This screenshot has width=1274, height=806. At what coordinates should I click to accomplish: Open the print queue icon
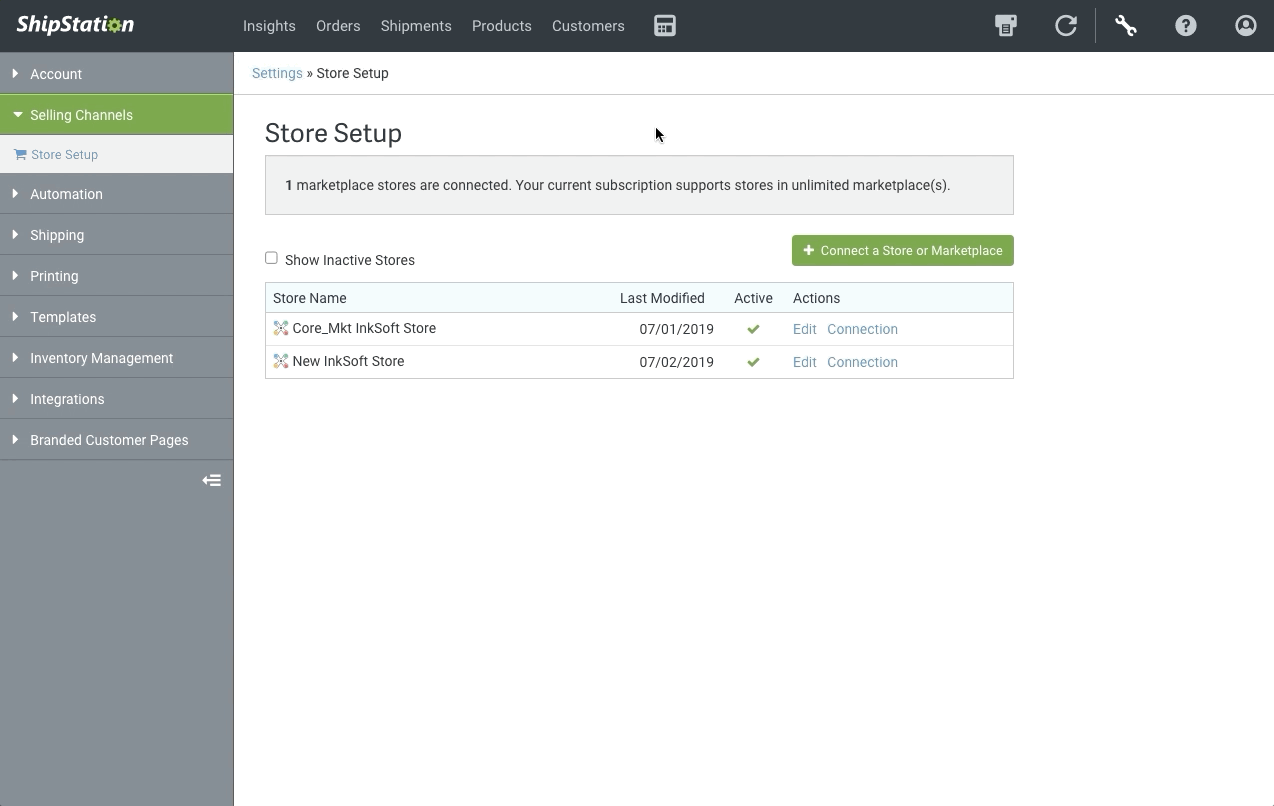1005,25
